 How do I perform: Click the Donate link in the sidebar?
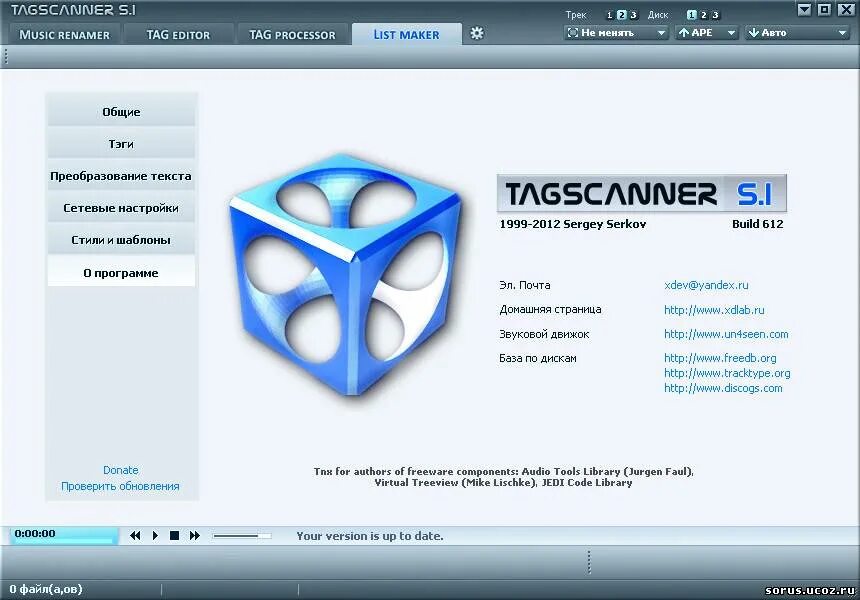120,469
